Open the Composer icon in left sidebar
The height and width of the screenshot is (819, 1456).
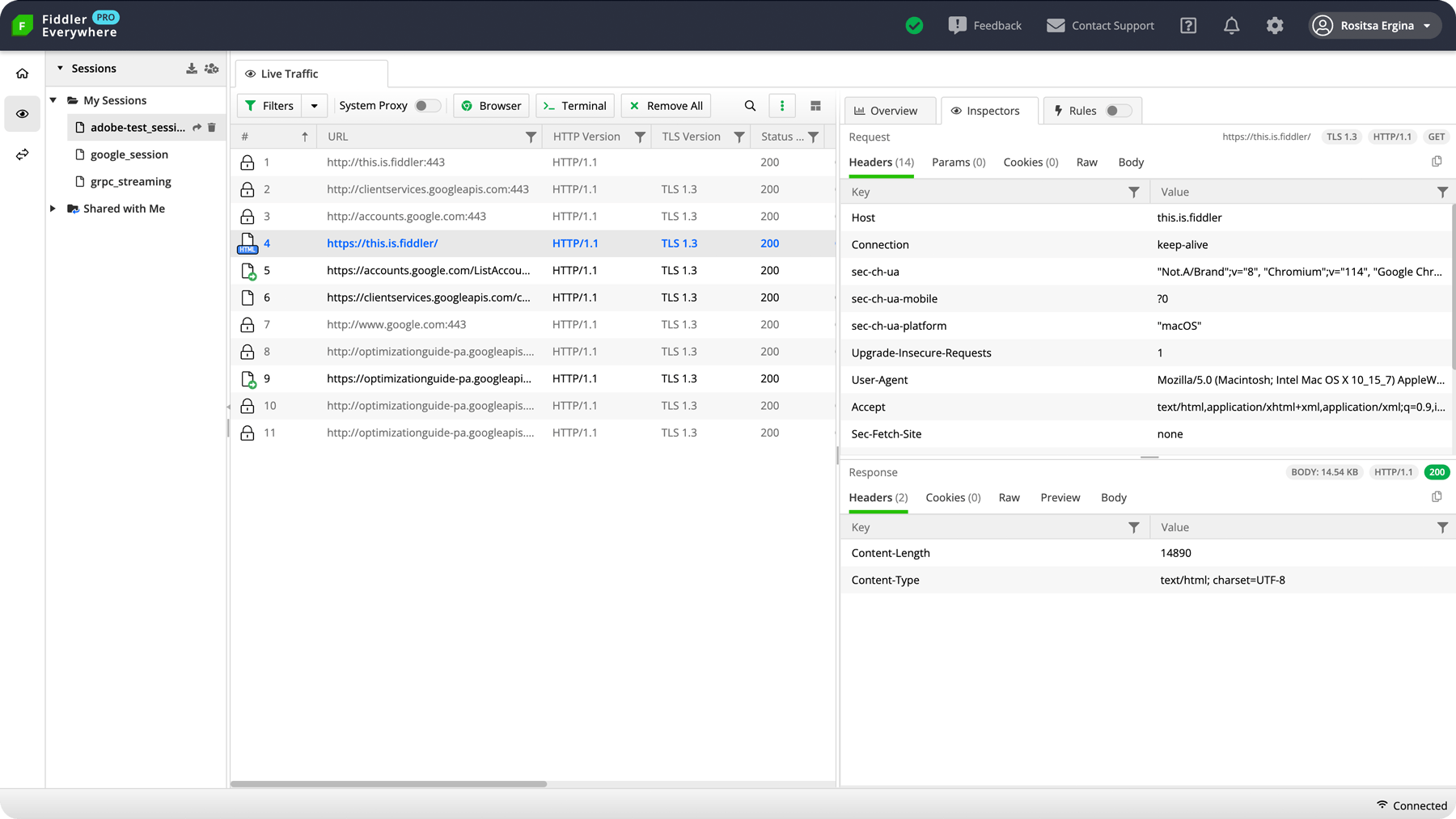click(x=22, y=154)
